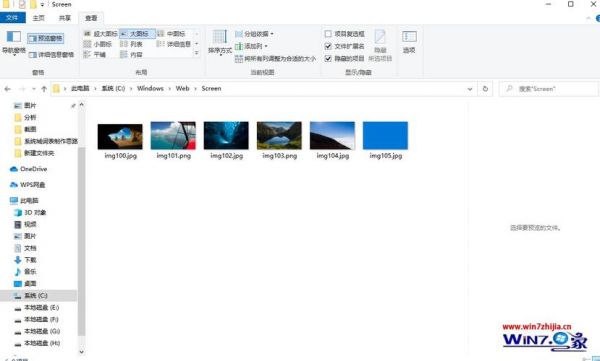This screenshot has height=361, width=600.
Task: Open the 排序方式 sort by menu
Action: point(220,43)
